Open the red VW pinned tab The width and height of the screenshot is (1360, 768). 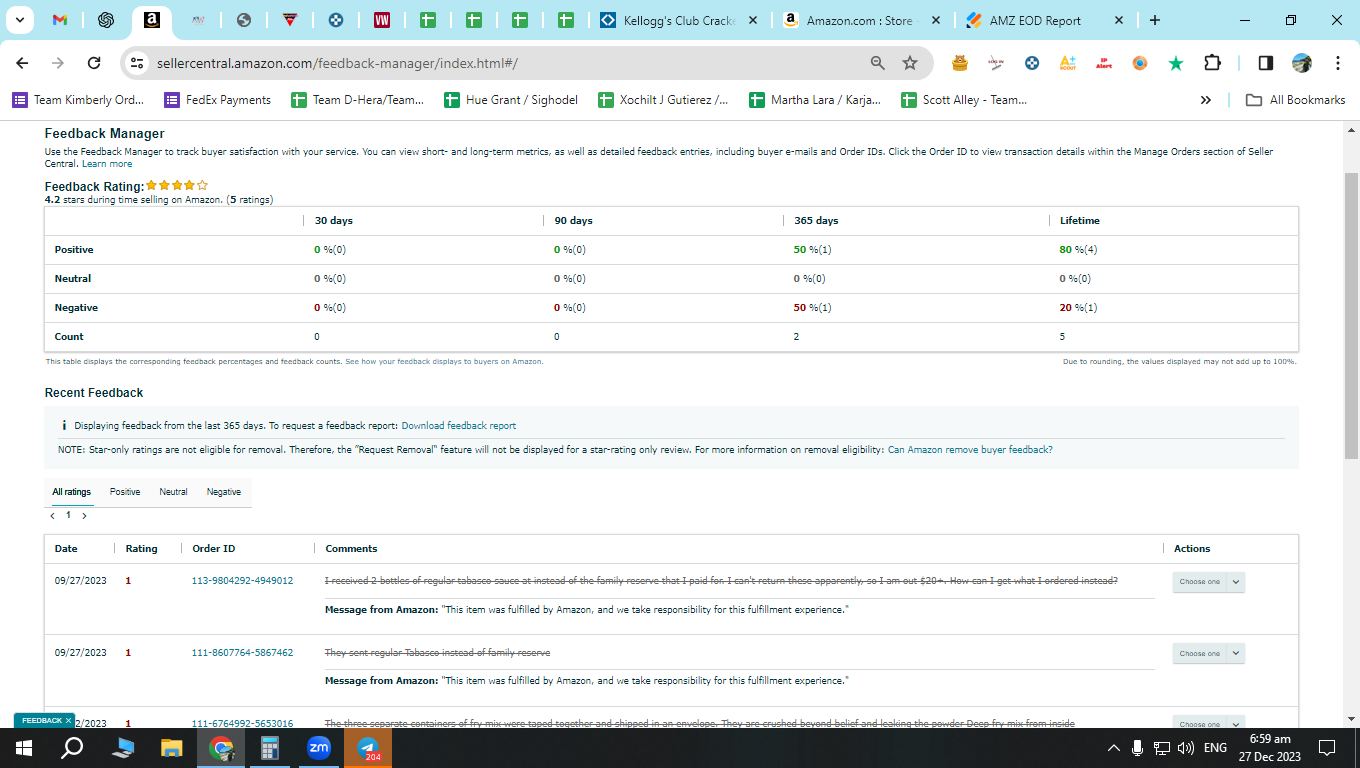[381, 20]
